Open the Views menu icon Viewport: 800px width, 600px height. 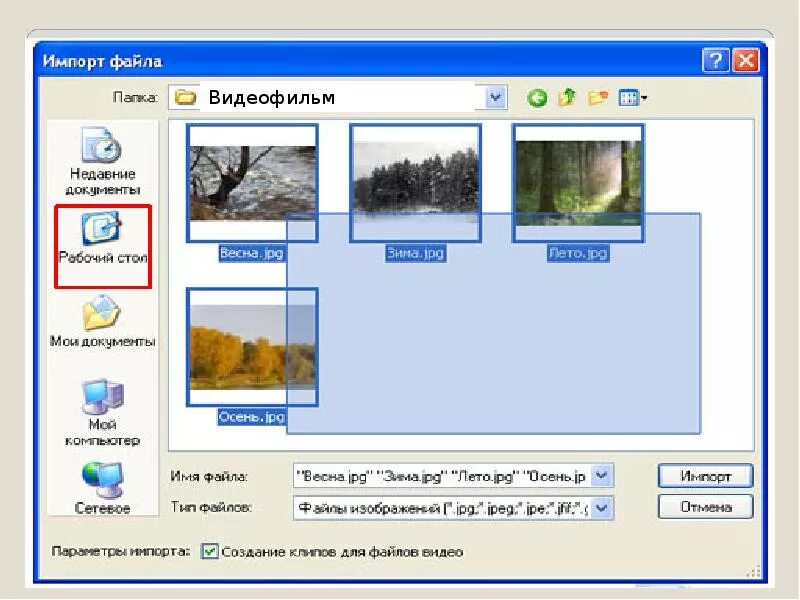coord(632,97)
